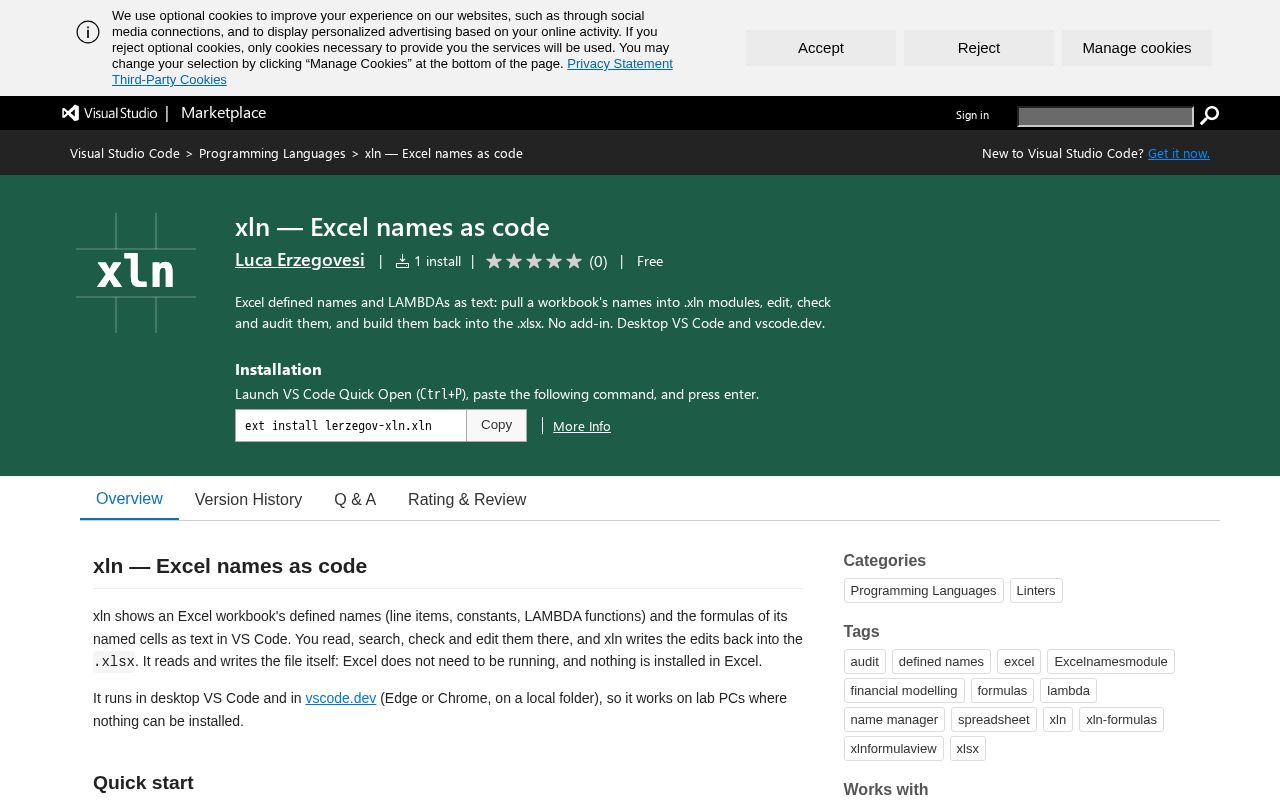The height and width of the screenshot is (800, 1280).
Task: Click the 'xlsx' tag
Action: point(968,749)
